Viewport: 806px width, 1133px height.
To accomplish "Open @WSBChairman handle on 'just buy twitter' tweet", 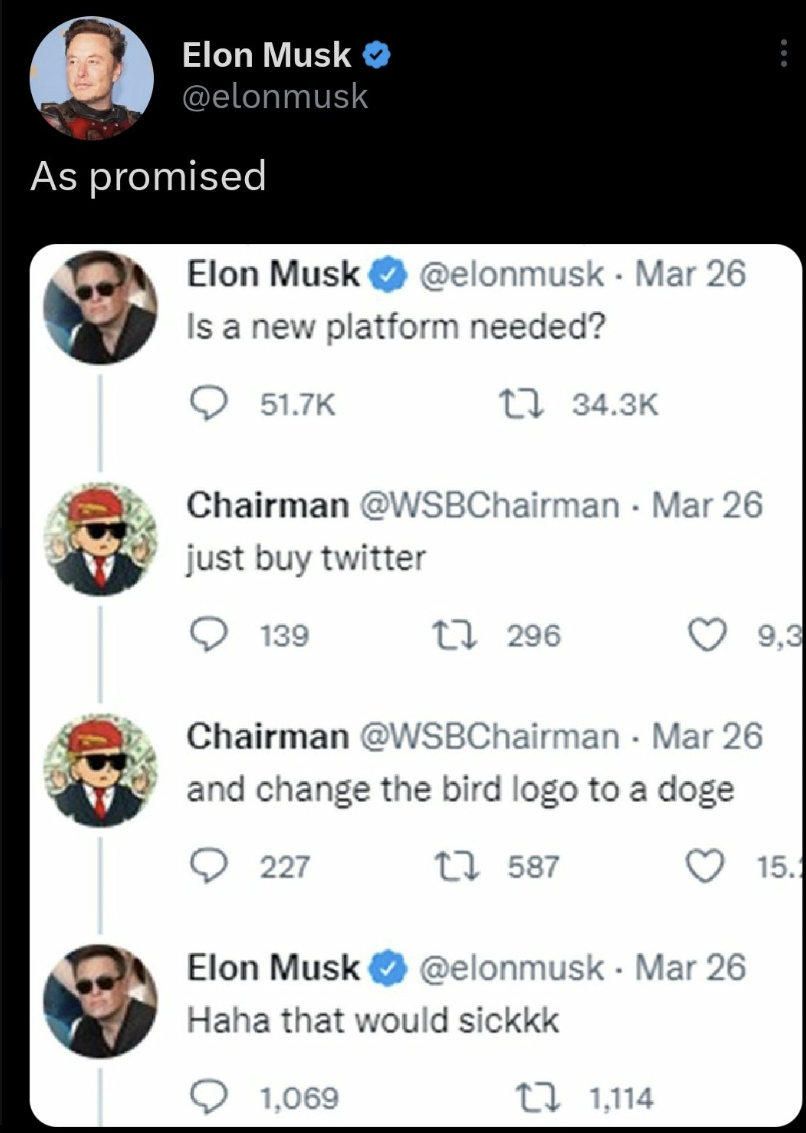I will [x=489, y=505].
